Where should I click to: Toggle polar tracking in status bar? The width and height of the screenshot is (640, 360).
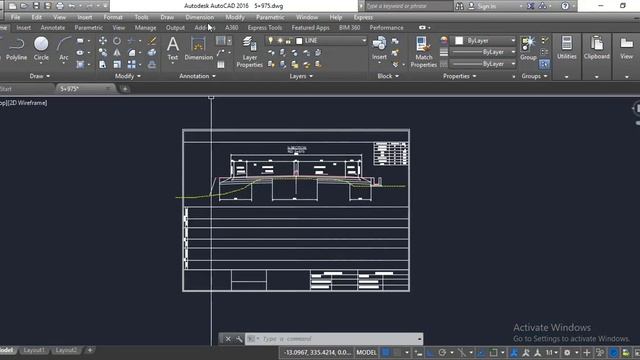pyautogui.click(x=442, y=352)
